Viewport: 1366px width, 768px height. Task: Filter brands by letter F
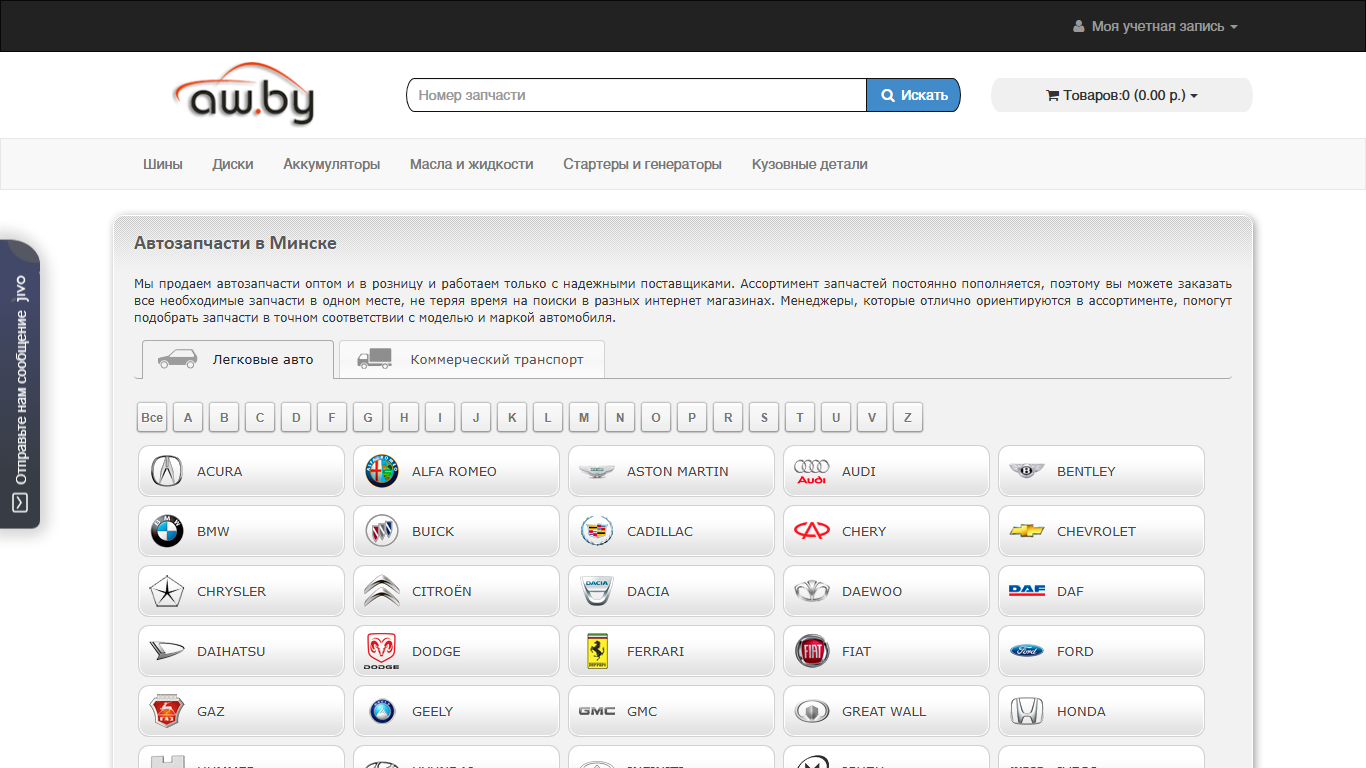point(332,417)
